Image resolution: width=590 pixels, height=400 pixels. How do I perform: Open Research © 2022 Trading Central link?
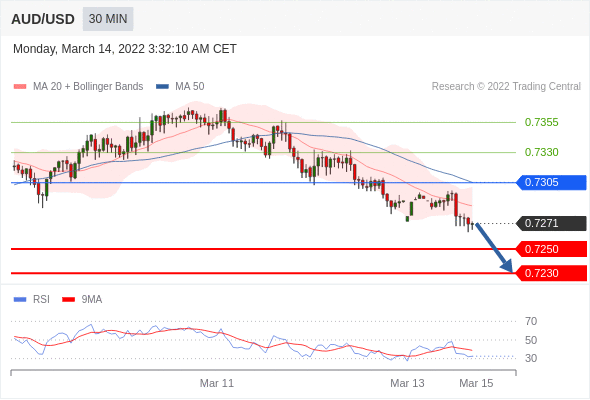tap(506, 87)
